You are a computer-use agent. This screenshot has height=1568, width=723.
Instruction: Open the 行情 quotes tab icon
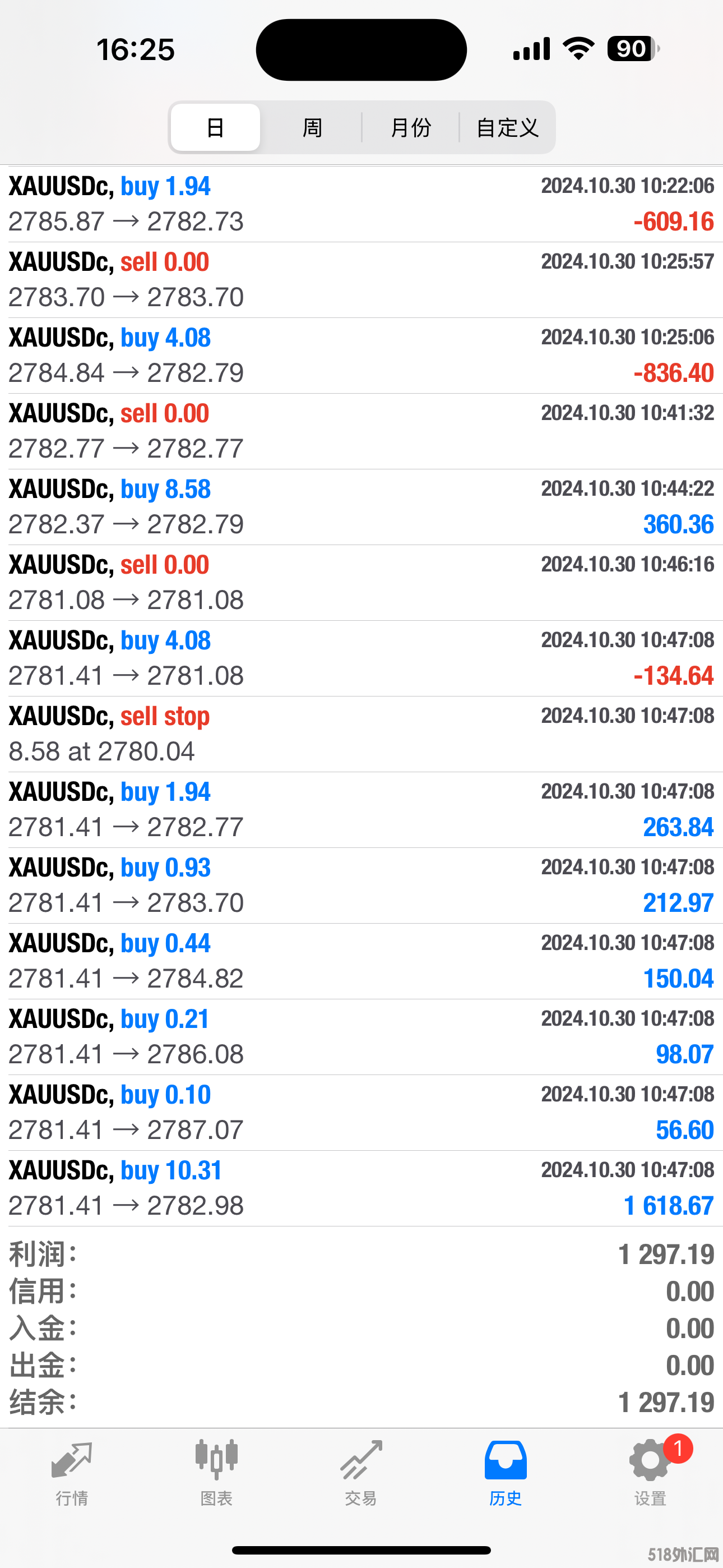coord(72,1460)
